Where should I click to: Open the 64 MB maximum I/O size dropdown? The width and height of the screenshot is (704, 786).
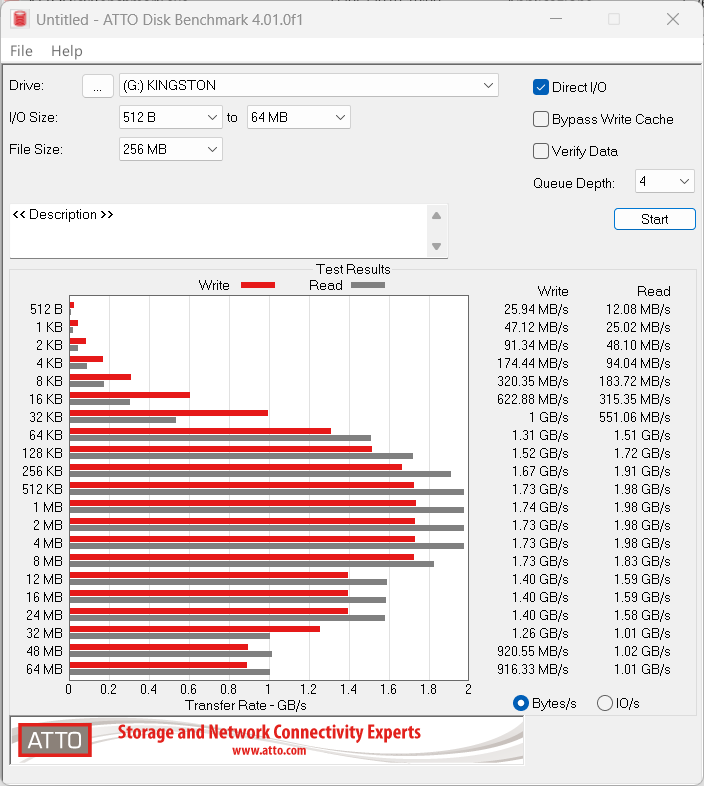(298, 117)
